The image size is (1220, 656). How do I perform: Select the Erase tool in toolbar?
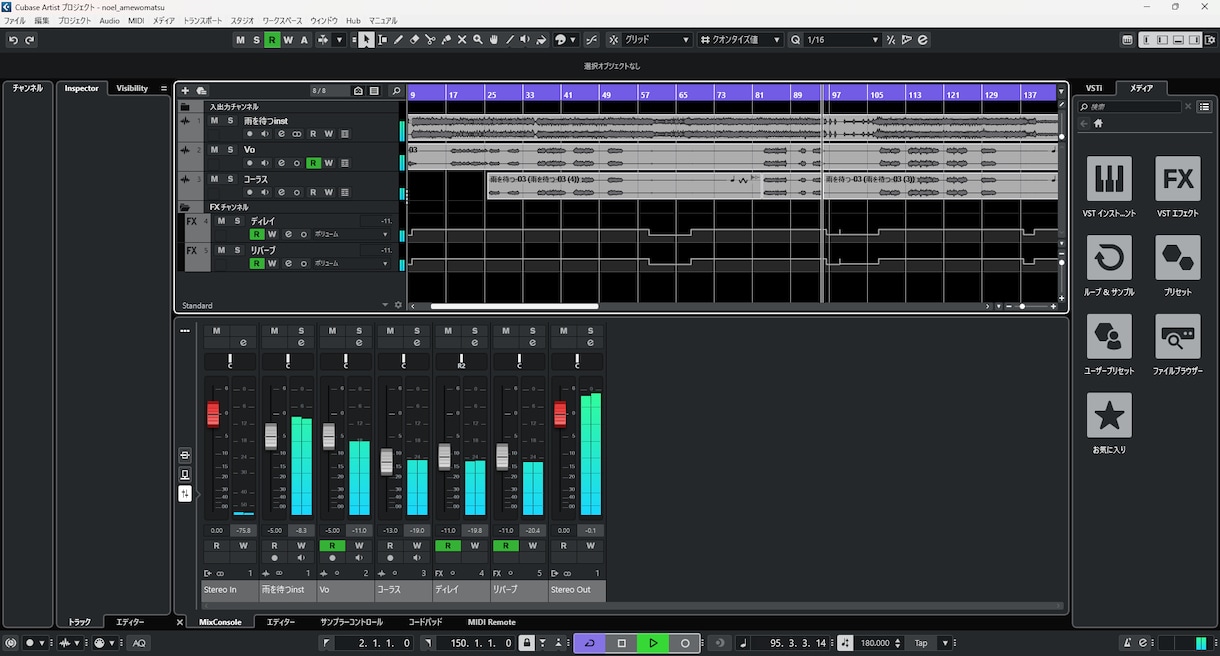415,40
